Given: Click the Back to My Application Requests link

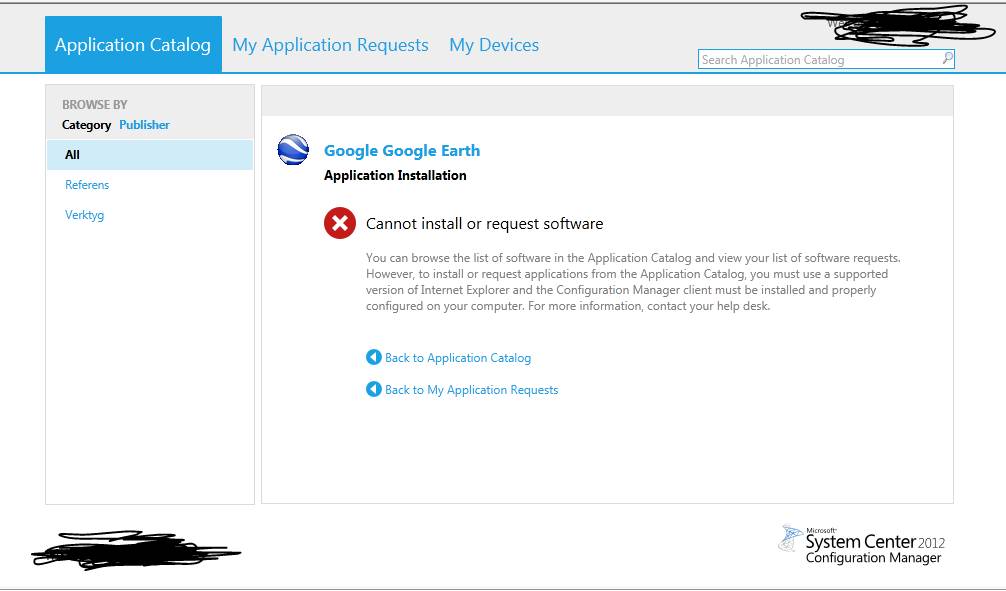Looking at the screenshot, I should [x=472, y=390].
